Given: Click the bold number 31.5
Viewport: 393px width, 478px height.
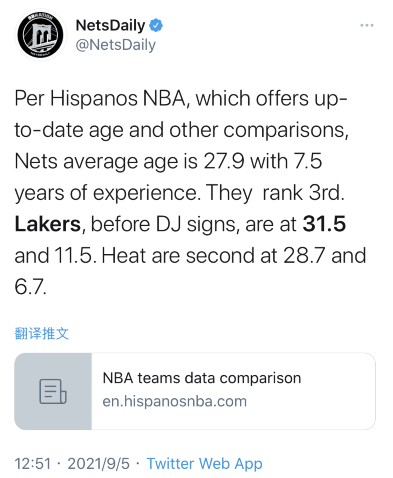Looking at the screenshot, I should pos(324,224).
